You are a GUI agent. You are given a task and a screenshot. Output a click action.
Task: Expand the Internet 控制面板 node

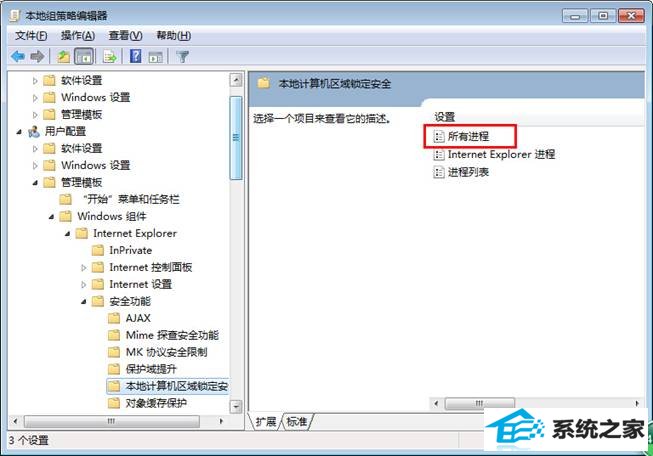(84, 268)
